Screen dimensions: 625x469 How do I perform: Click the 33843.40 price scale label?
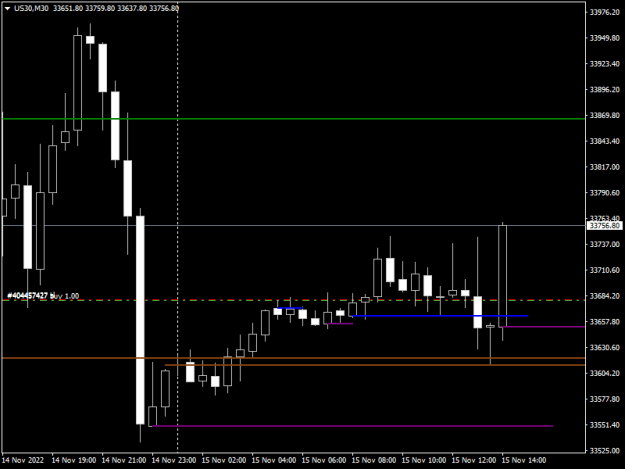(x=605, y=141)
